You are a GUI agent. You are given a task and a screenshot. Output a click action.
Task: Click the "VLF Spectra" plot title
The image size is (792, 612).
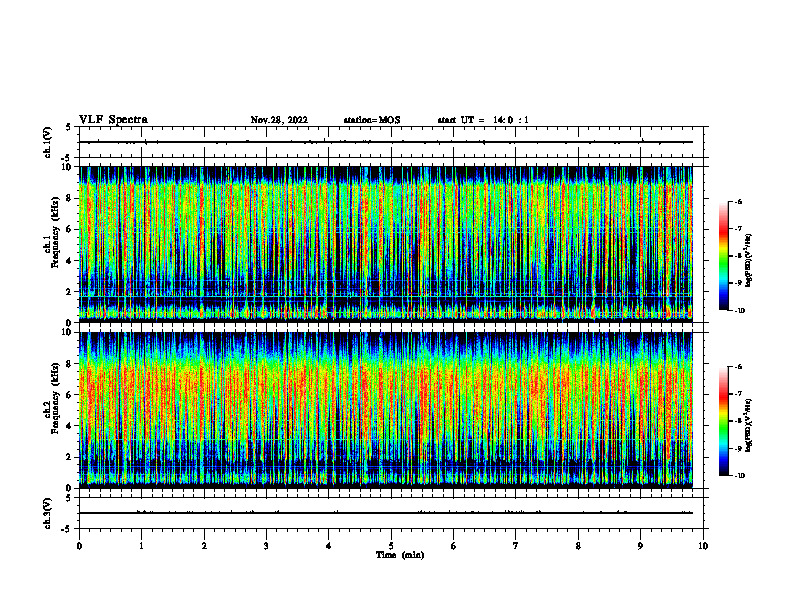(113, 119)
